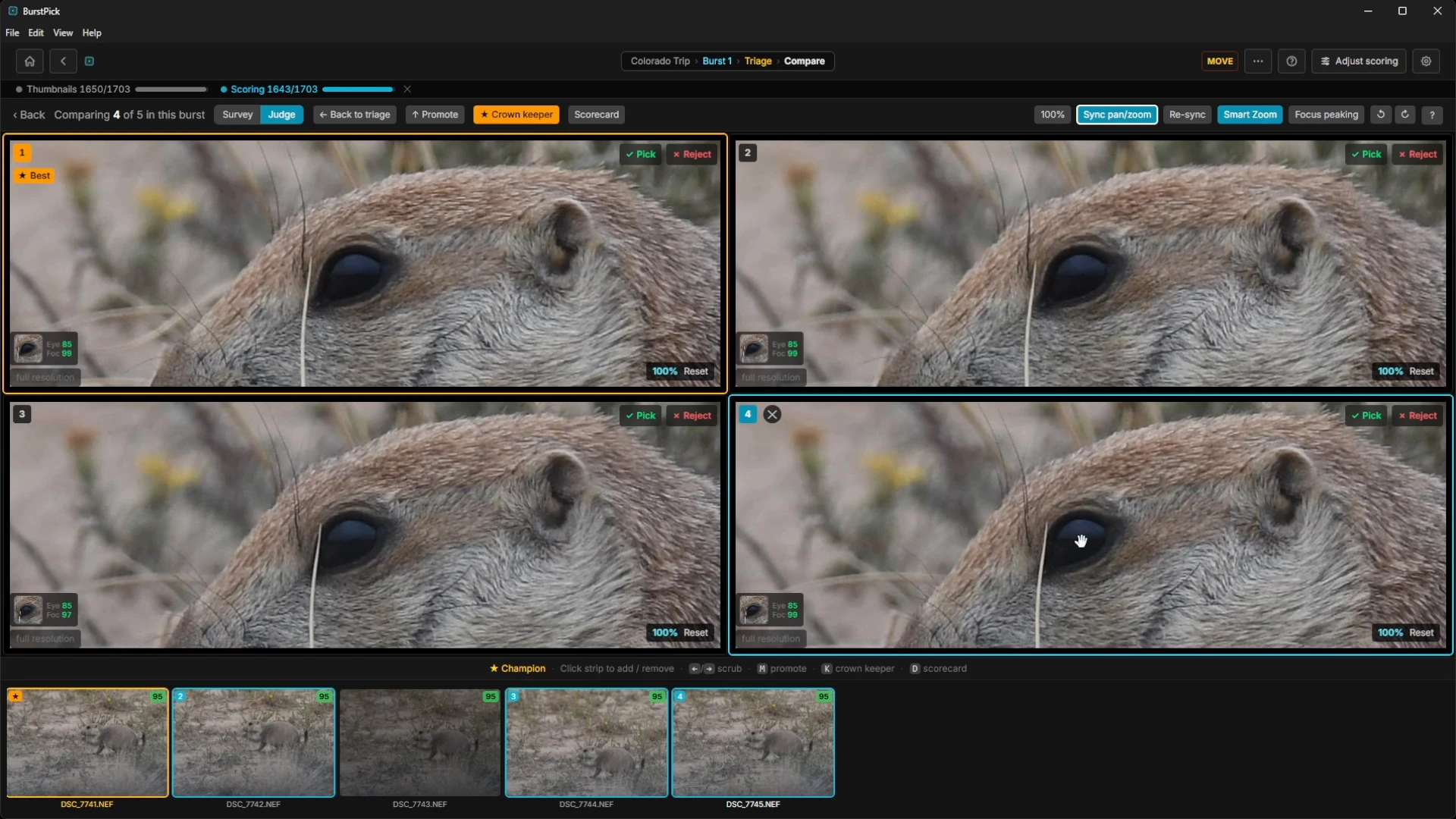Open the question mark help in compare toolbar
The width and height of the screenshot is (1456, 819).
1432,115
